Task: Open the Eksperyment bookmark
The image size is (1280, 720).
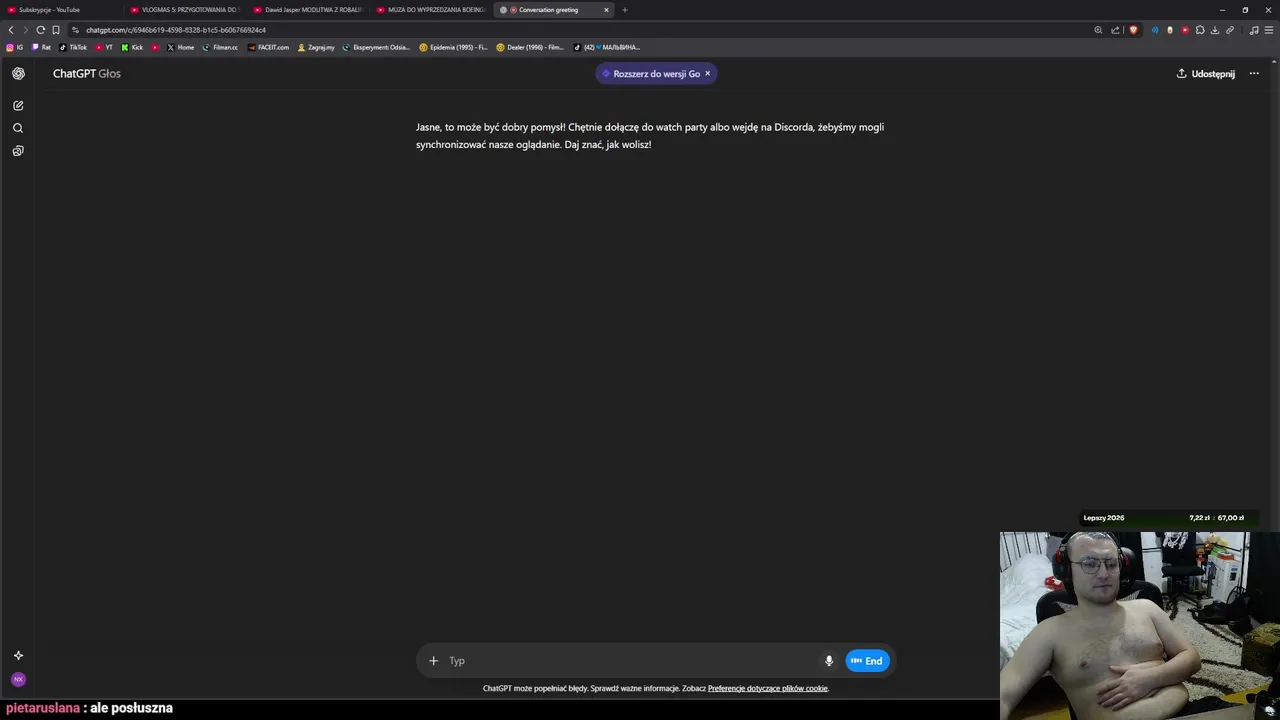Action: click(376, 47)
